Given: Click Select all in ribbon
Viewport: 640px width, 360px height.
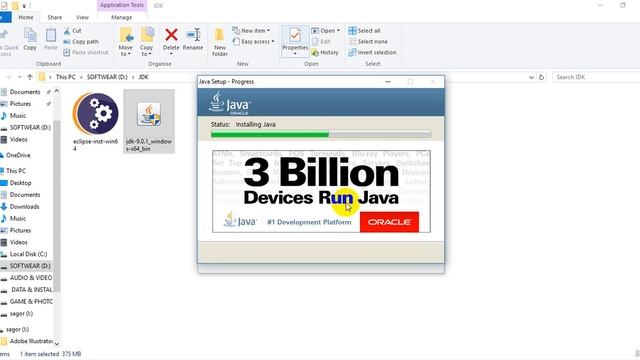Looking at the screenshot, I should (364, 31).
